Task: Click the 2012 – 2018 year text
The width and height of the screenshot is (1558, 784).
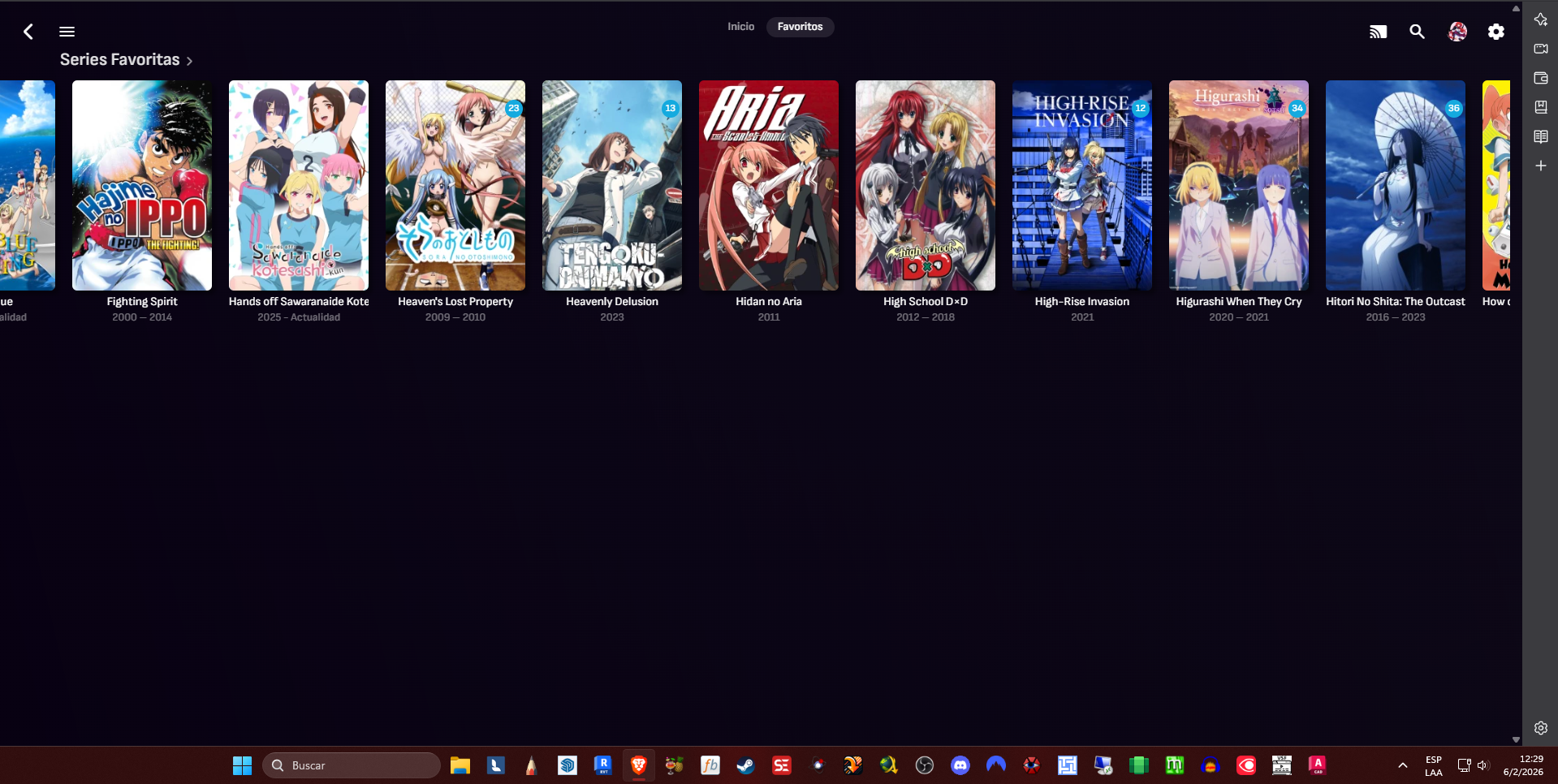Action: coord(926,317)
